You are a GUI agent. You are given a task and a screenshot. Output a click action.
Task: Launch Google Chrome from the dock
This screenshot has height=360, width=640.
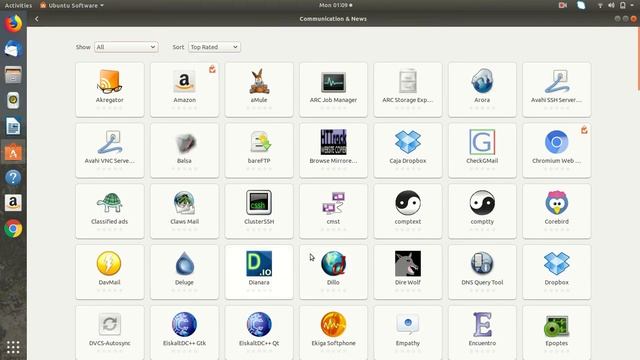point(13,229)
